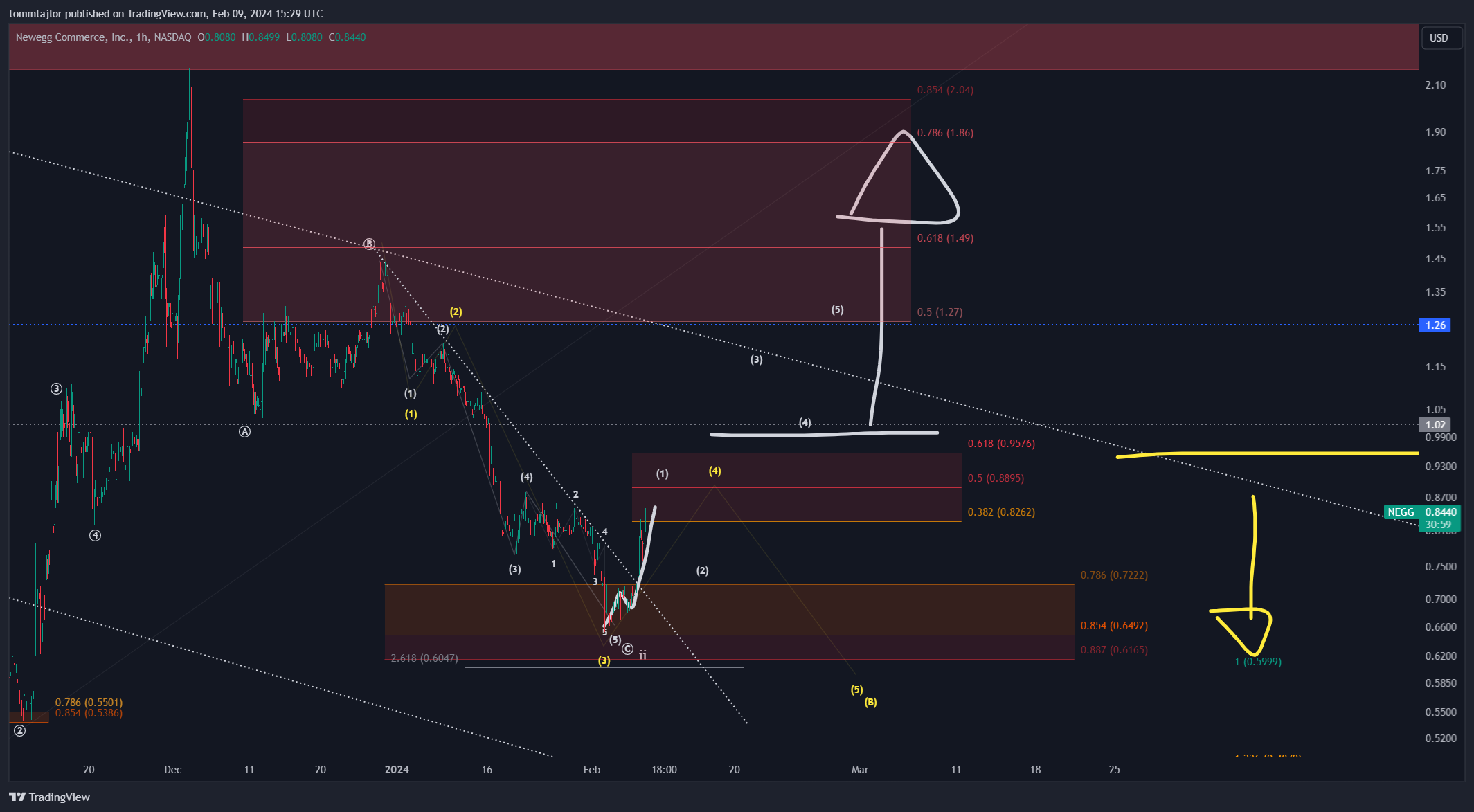The height and width of the screenshot is (812, 1474).
Task: Click the 0.5 (0.8895) retracement label
Action: point(996,478)
